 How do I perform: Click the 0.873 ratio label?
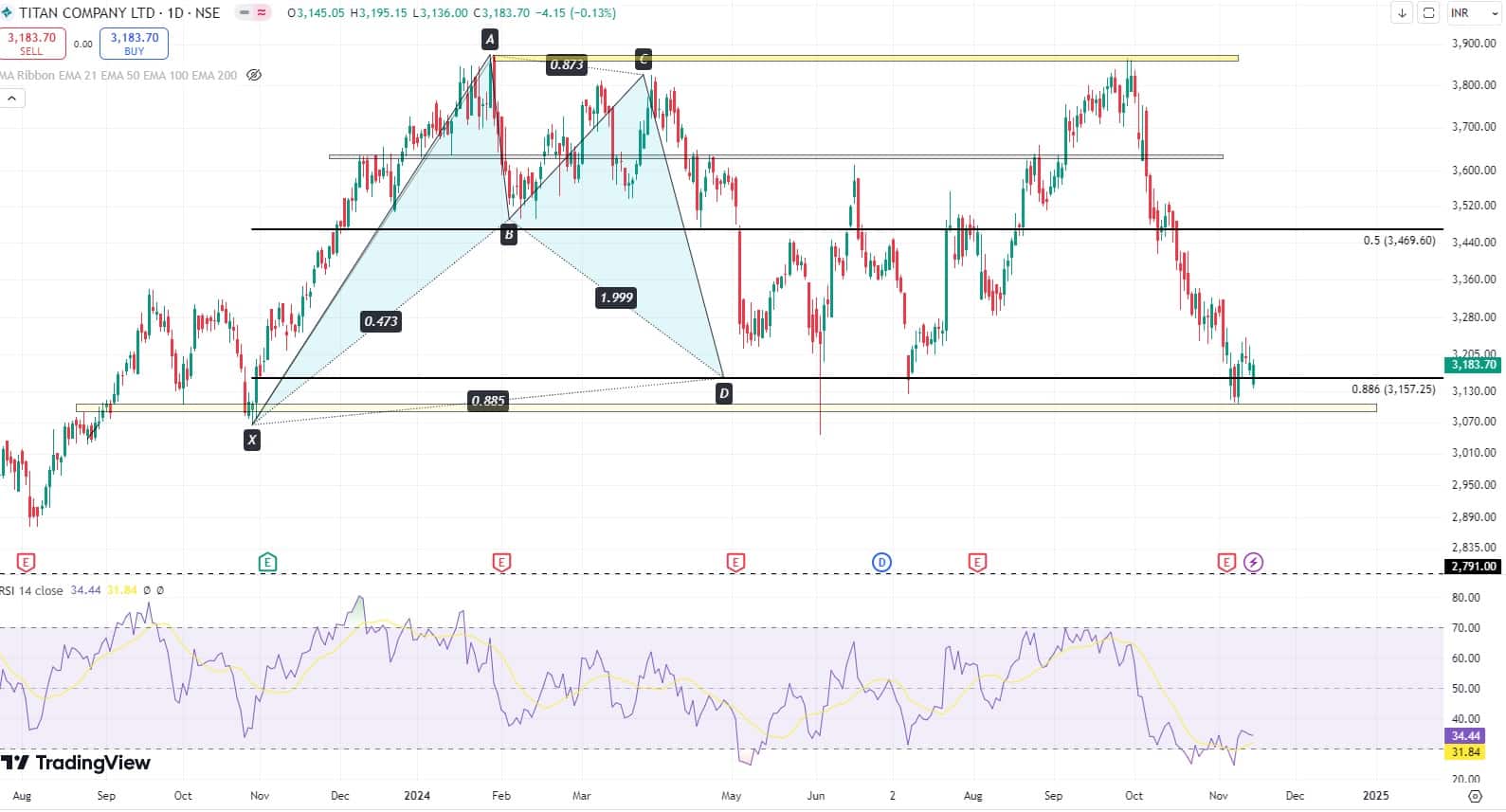567,64
